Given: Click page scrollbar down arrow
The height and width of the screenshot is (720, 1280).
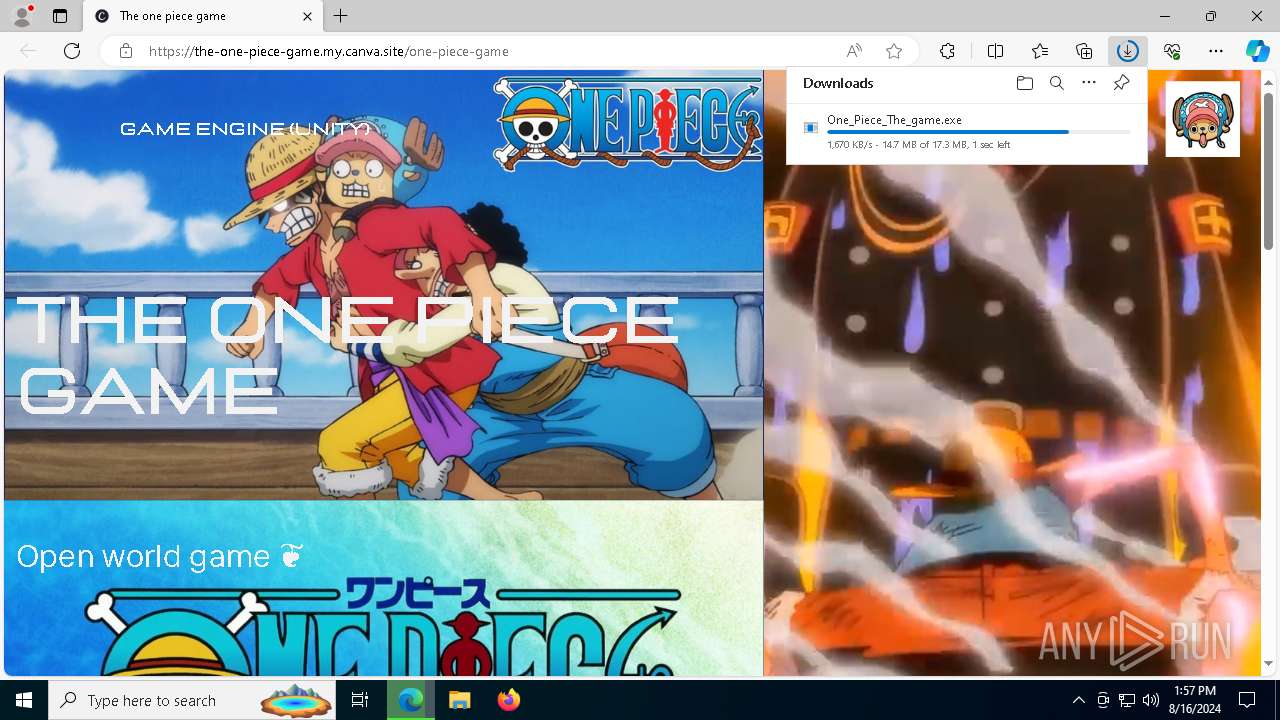Looking at the screenshot, I should click(1268, 664).
